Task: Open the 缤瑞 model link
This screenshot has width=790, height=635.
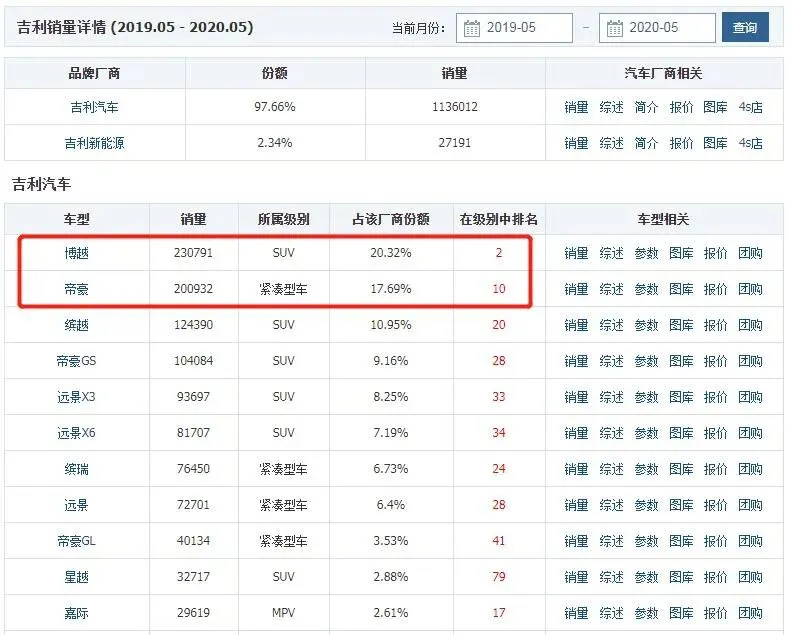Action: click(77, 469)
